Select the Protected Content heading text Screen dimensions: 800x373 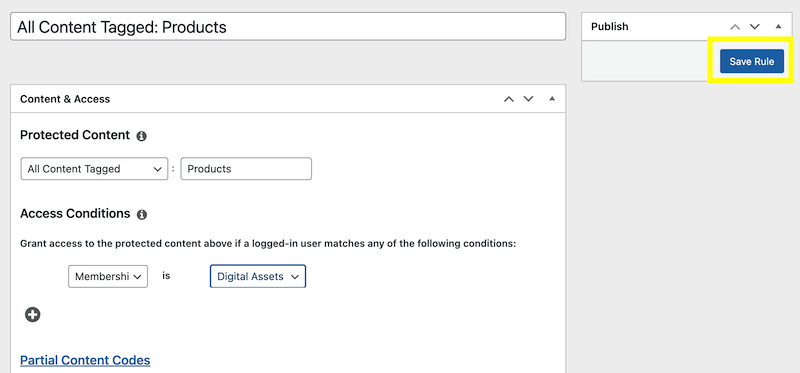pos(75,135)
